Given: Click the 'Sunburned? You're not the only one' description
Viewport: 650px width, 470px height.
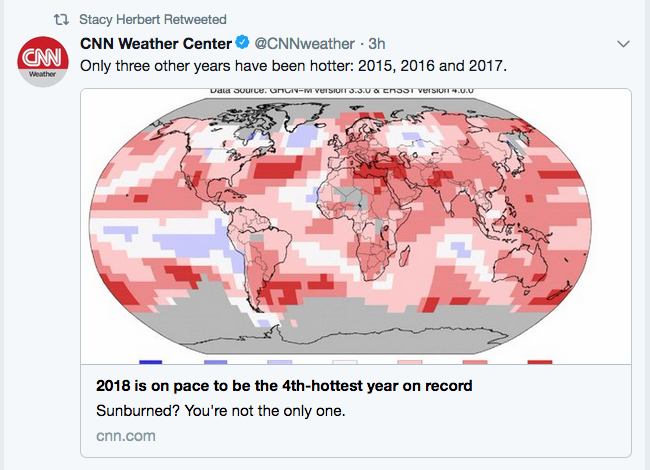Looking at the screenshot, I should click(x=221, y=411).
